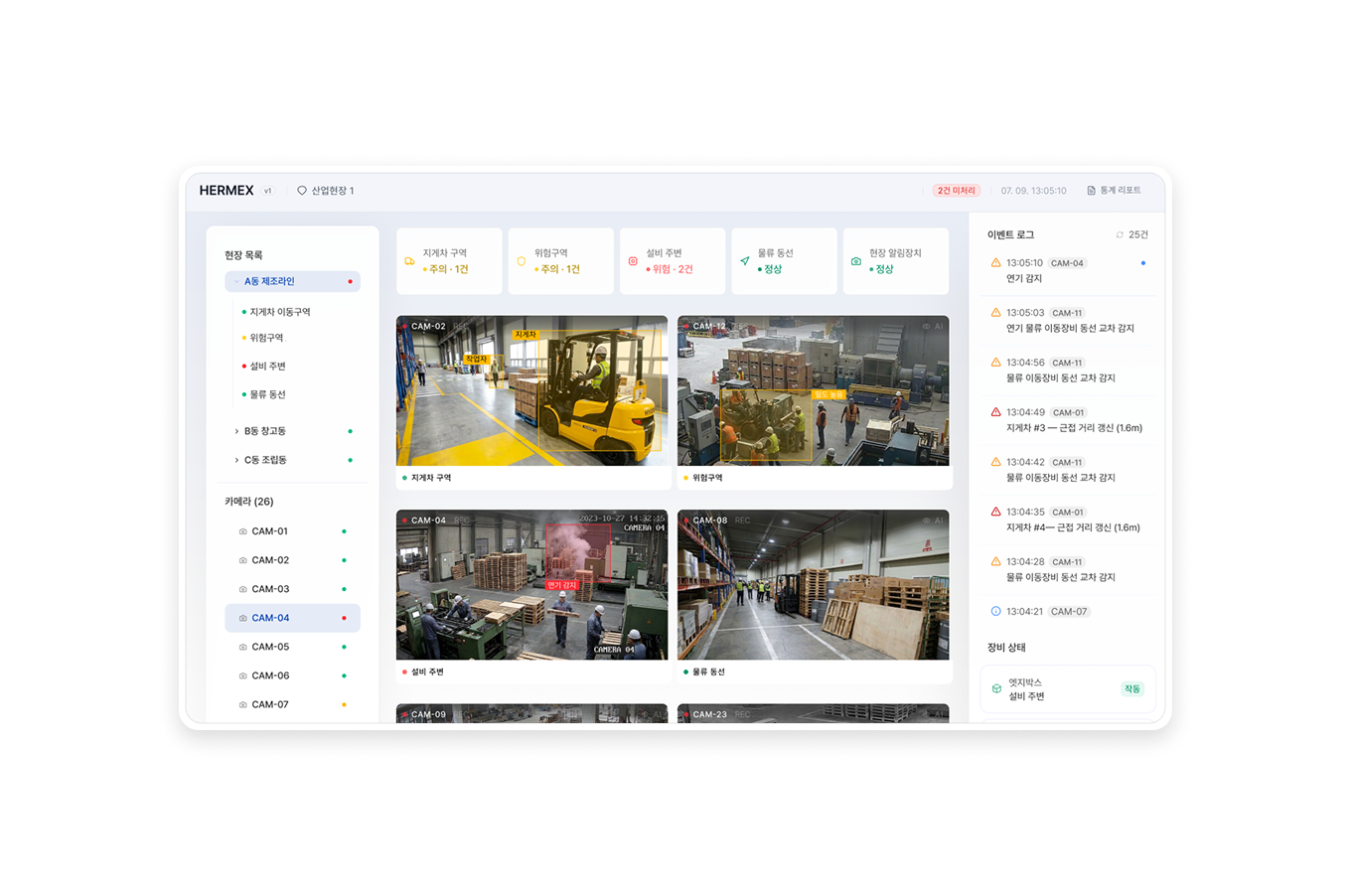Click the camera icon beside CAM-07
1351x896 pixels.
pos(242,704)
